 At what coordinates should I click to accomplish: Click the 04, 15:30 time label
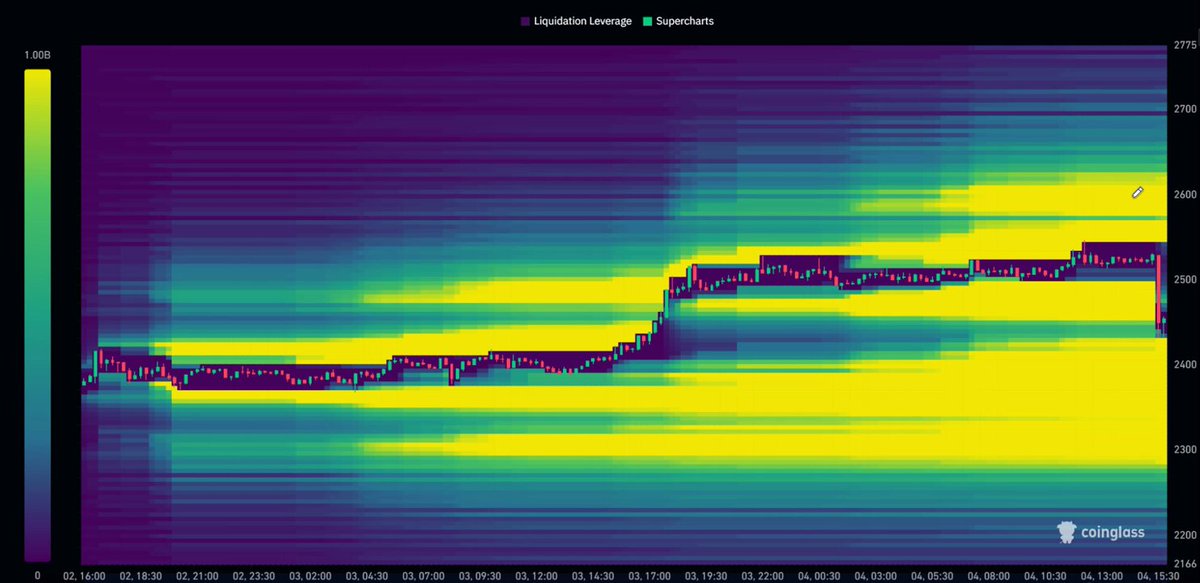tap(1158, 576)
